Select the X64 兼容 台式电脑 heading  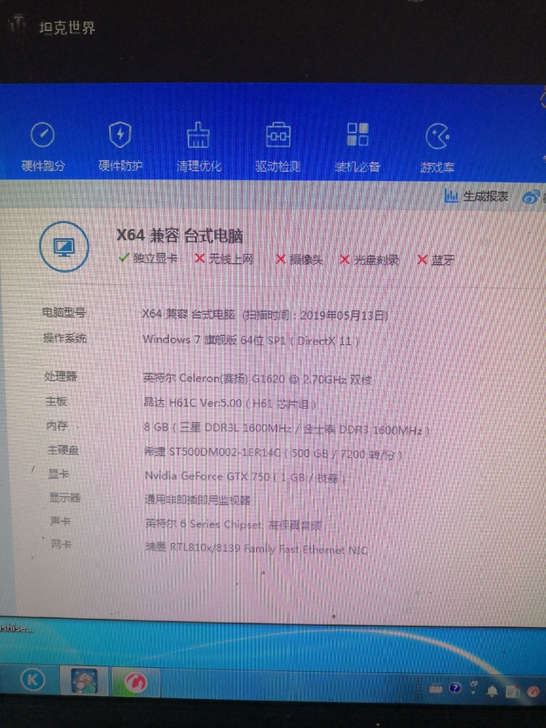coord(180,235)
